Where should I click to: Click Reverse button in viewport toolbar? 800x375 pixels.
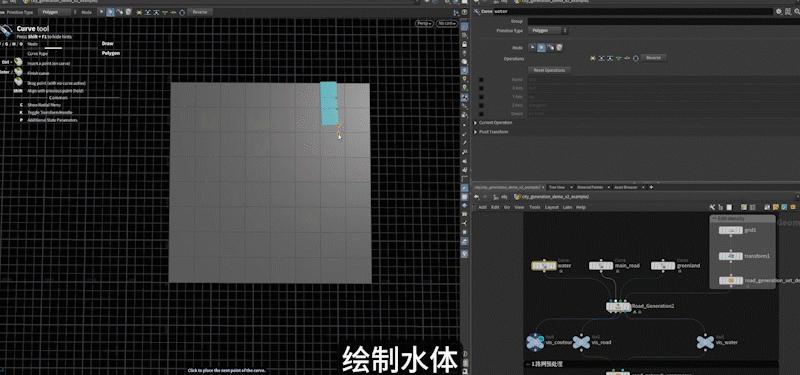tap(199, 12)
